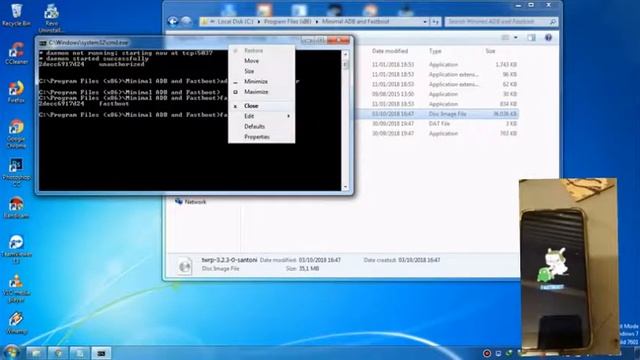
Task: Select the Application extension row sized 62 KB
Action: click(437, 84)
